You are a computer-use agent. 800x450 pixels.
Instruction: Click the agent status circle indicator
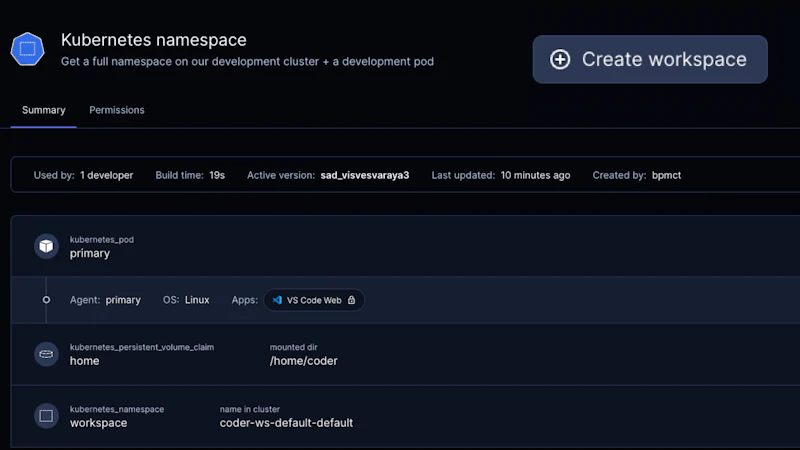[x=46, y=300]
